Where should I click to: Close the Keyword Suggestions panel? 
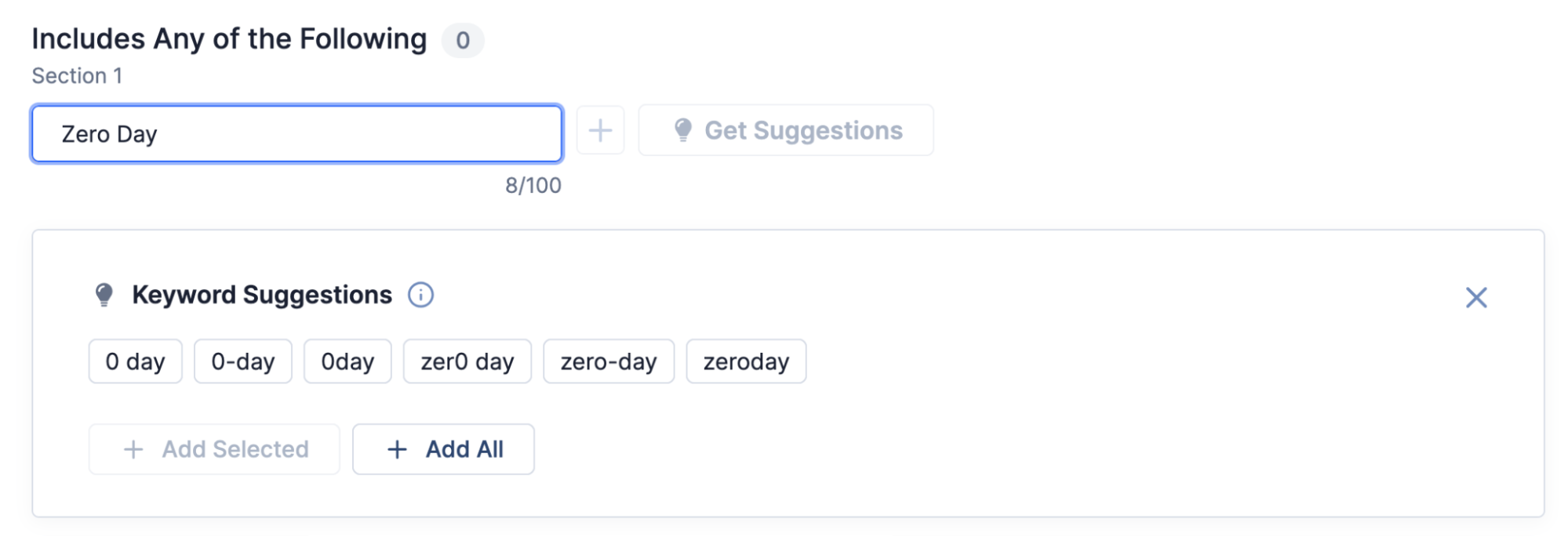click(x=1476, y=297)
